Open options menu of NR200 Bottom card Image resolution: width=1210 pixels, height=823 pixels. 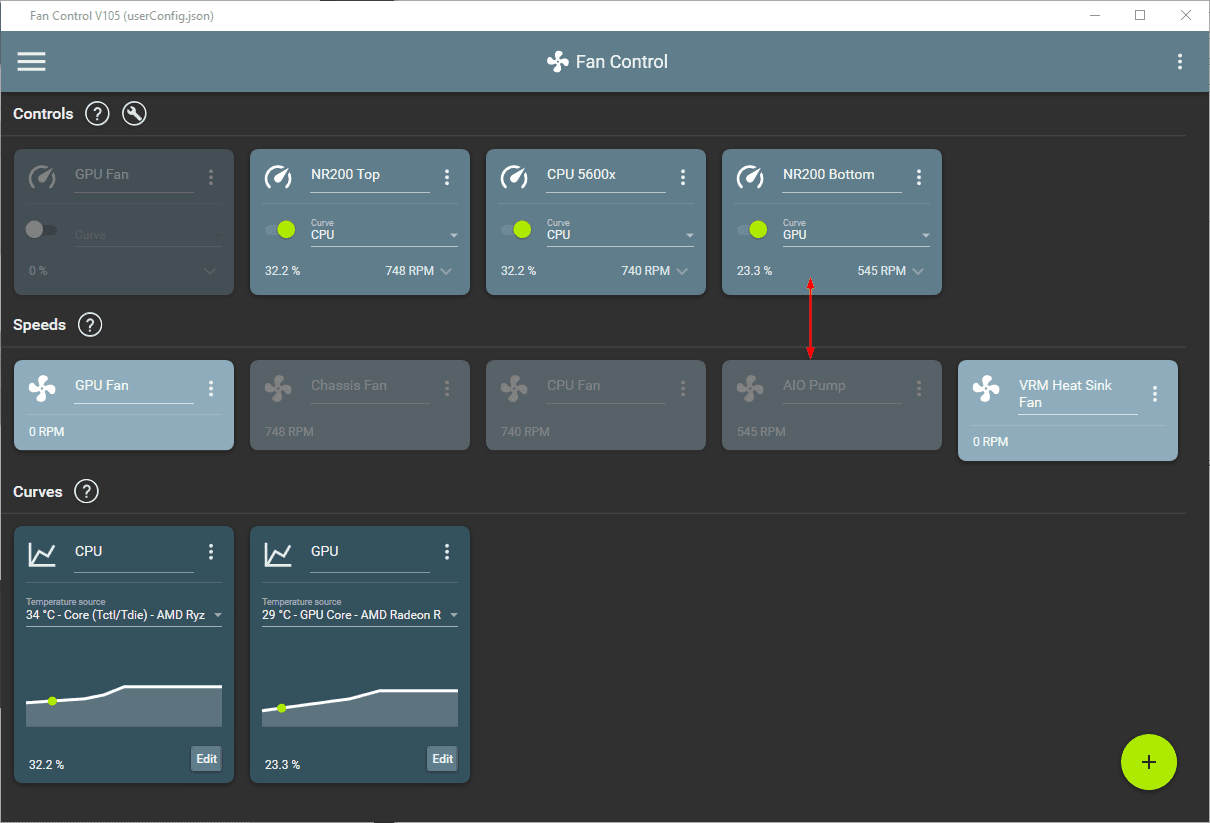(x=919, y=177)
